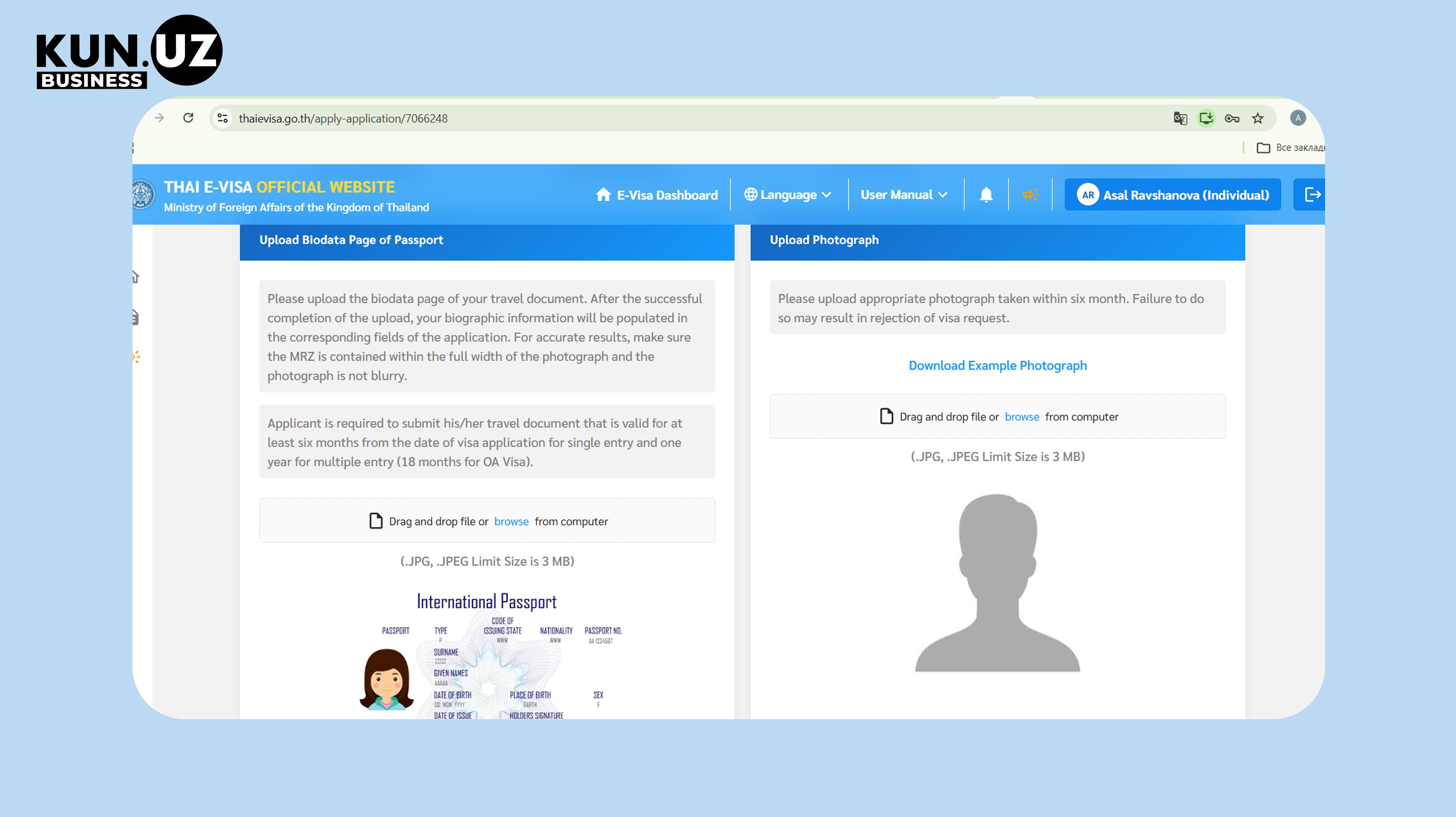Open the Download Example Photograph link

click(x=998, y=366)
